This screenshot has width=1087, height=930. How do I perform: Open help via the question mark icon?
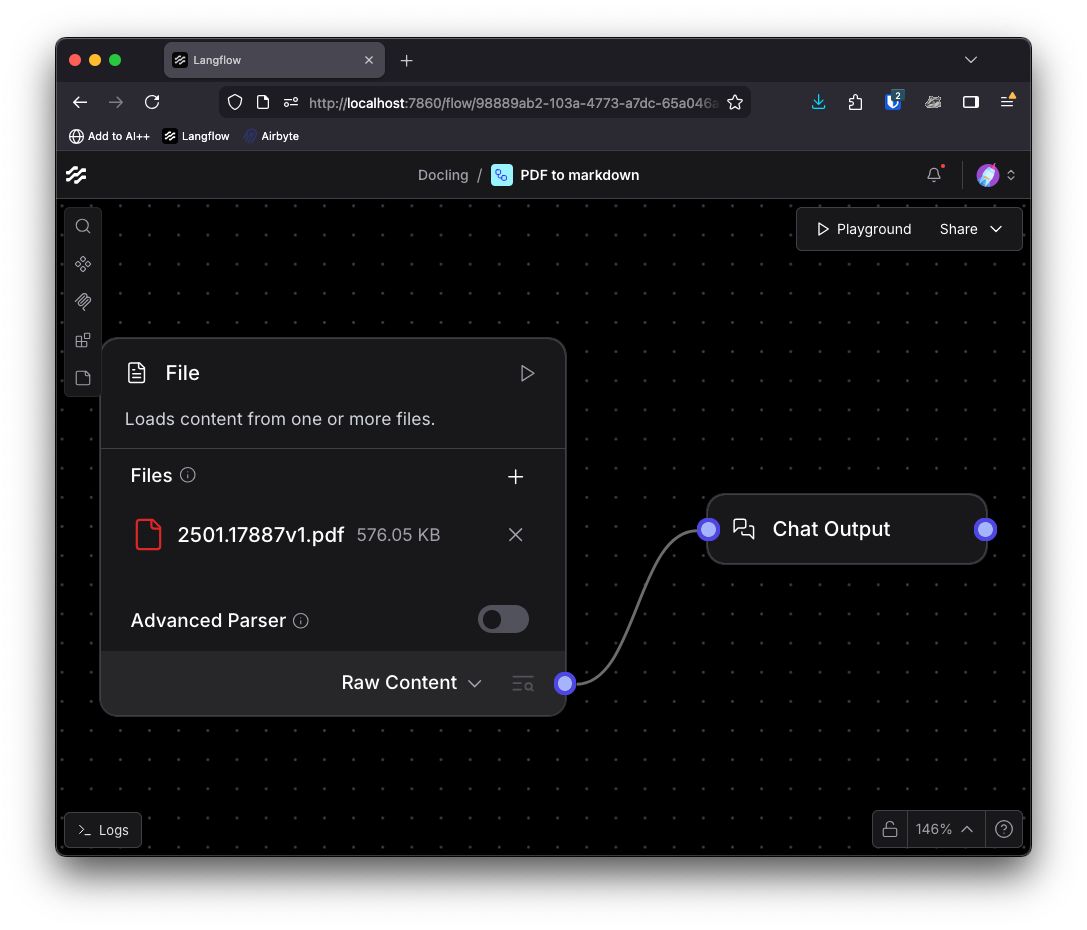click(x=1004, y=829)
